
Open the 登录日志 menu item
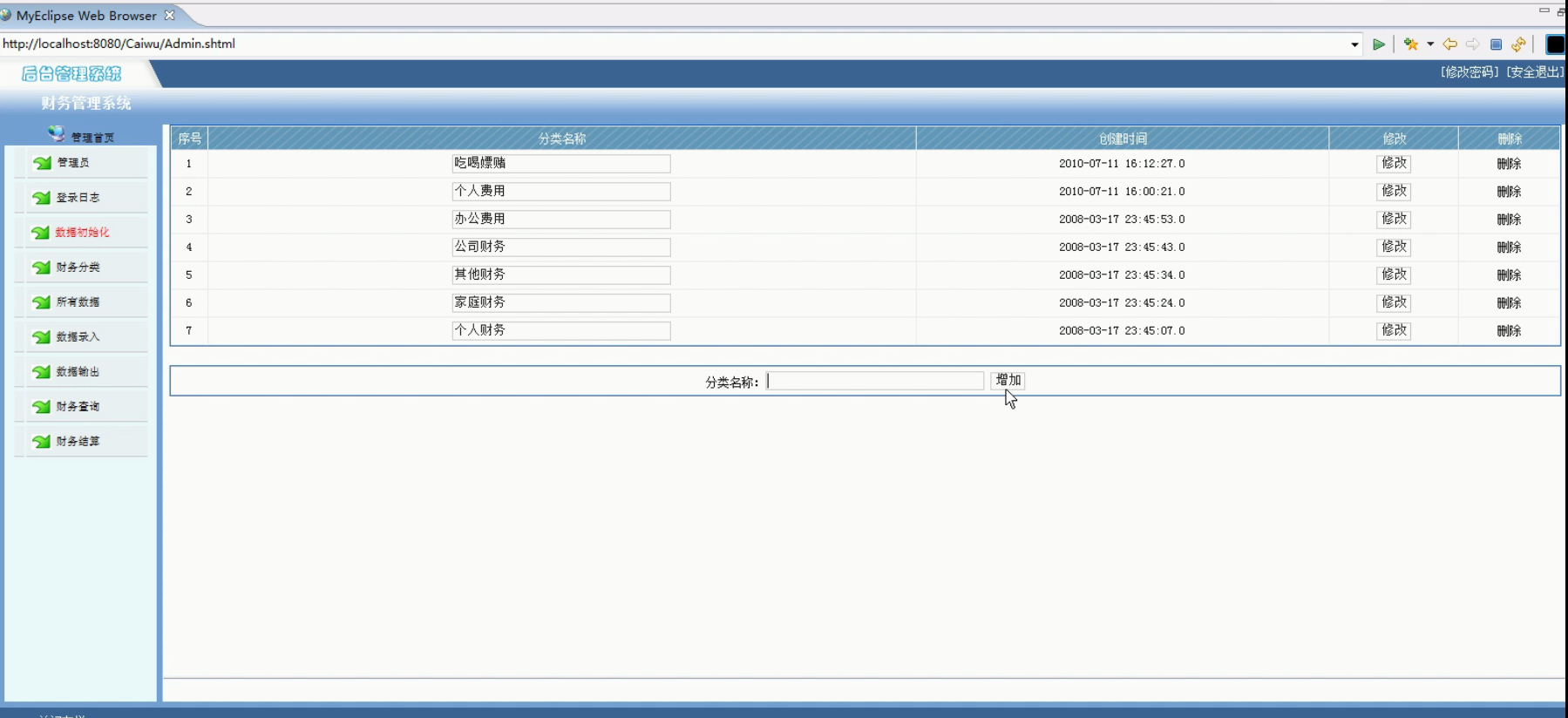78,198
